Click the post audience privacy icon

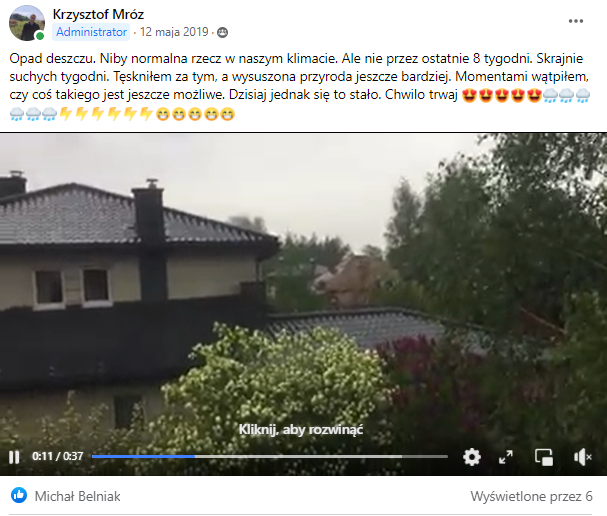(222, 33)
